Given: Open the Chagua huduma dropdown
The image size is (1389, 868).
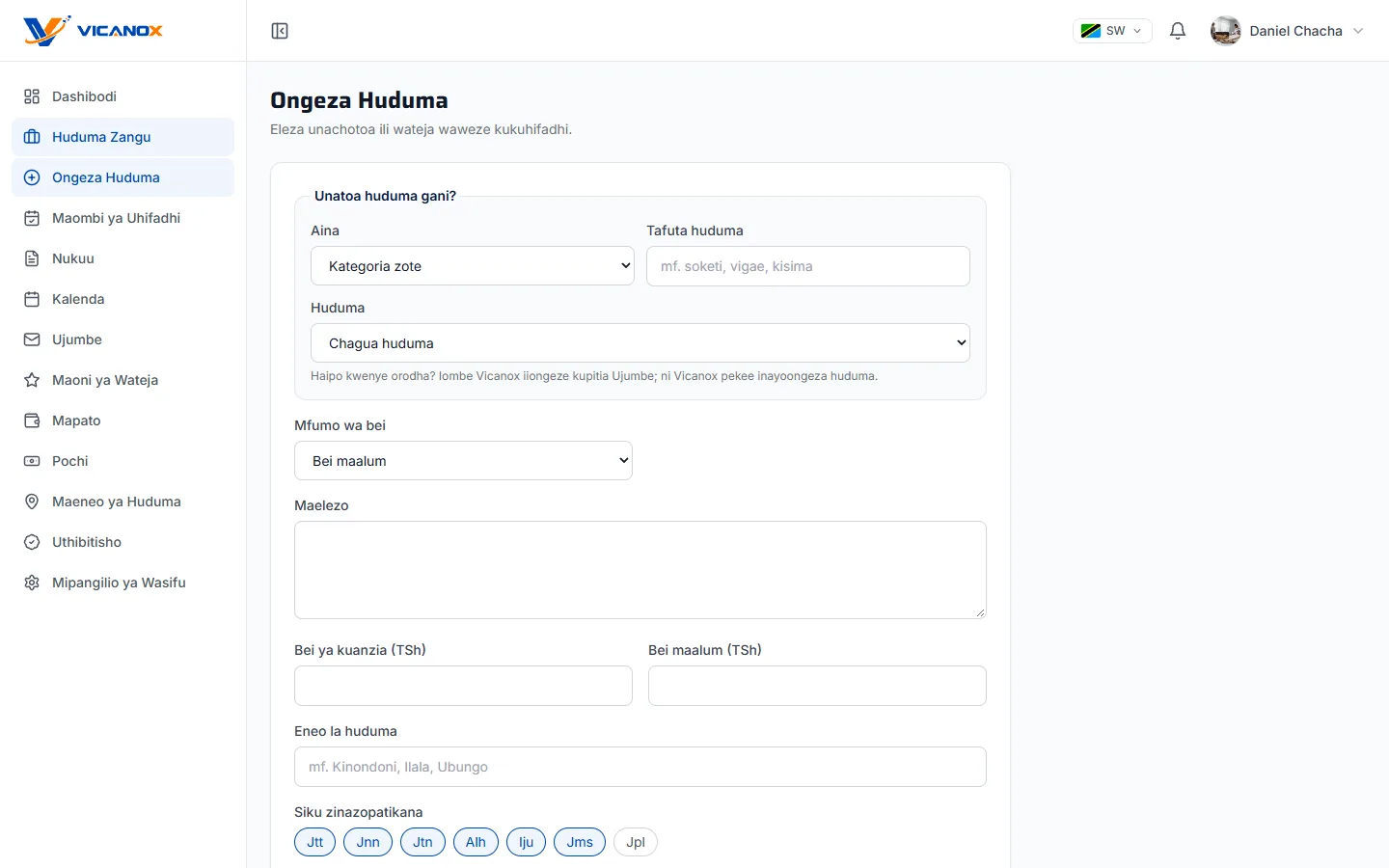Looking at the screenshot, I should tap(640, 343).
